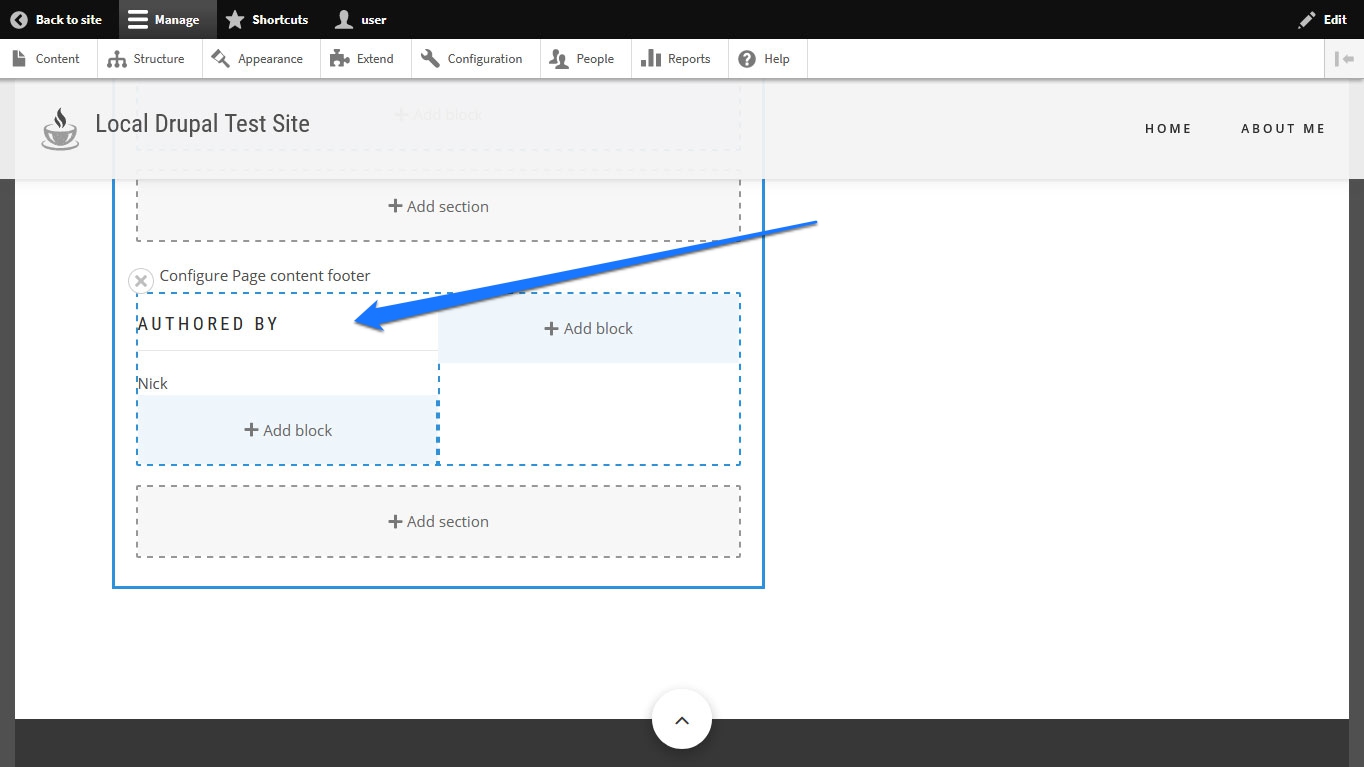Image resolution: width=1364 pixels, height=767 pixels.
Task: Open the user account menu
Action: [362, 19]
